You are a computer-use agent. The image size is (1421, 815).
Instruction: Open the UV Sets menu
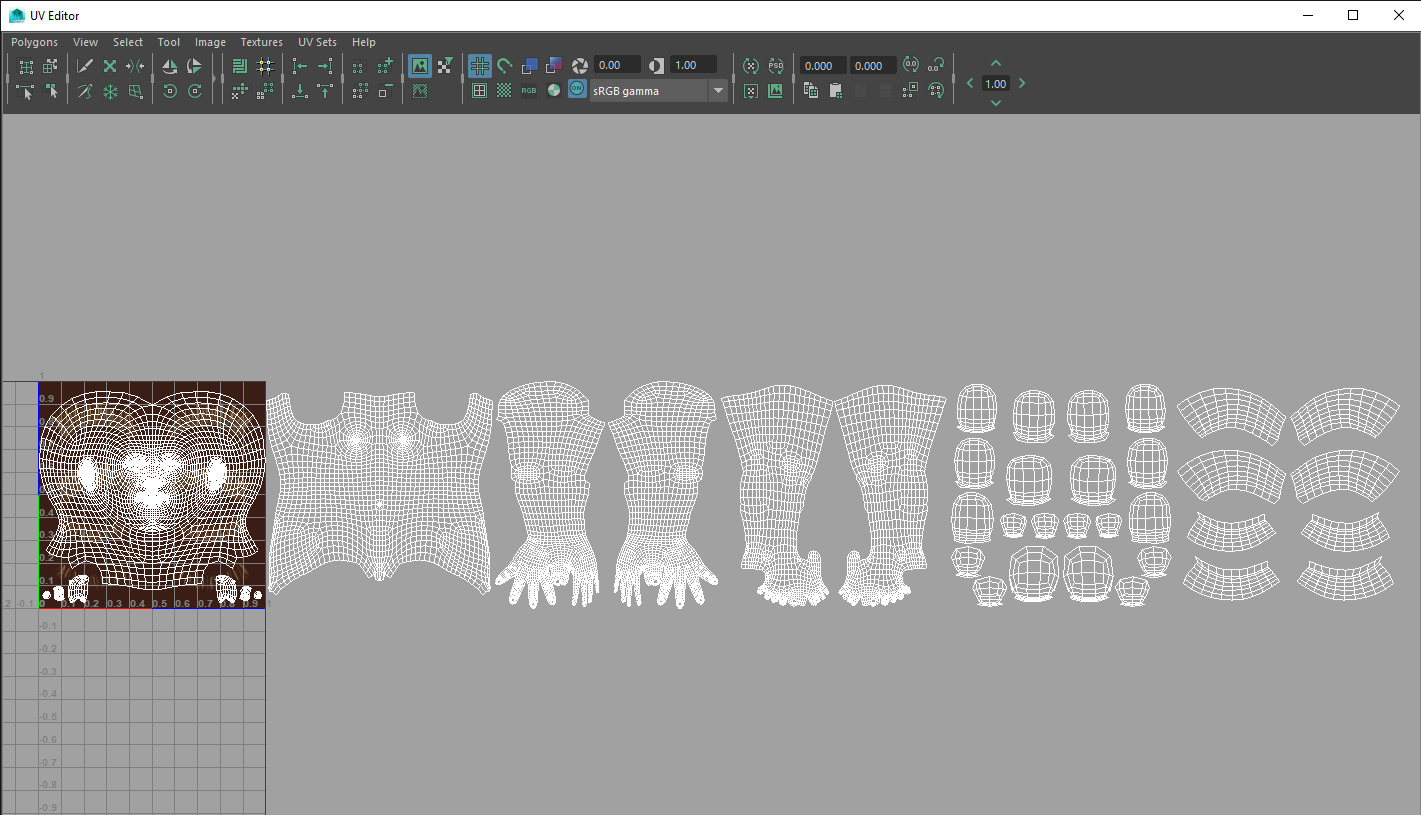(x=317, y=42)
